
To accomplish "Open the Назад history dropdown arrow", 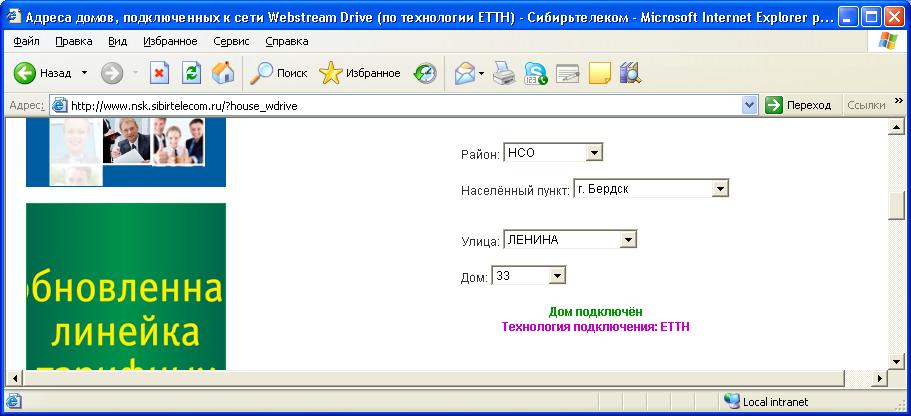I will point(84,73).
